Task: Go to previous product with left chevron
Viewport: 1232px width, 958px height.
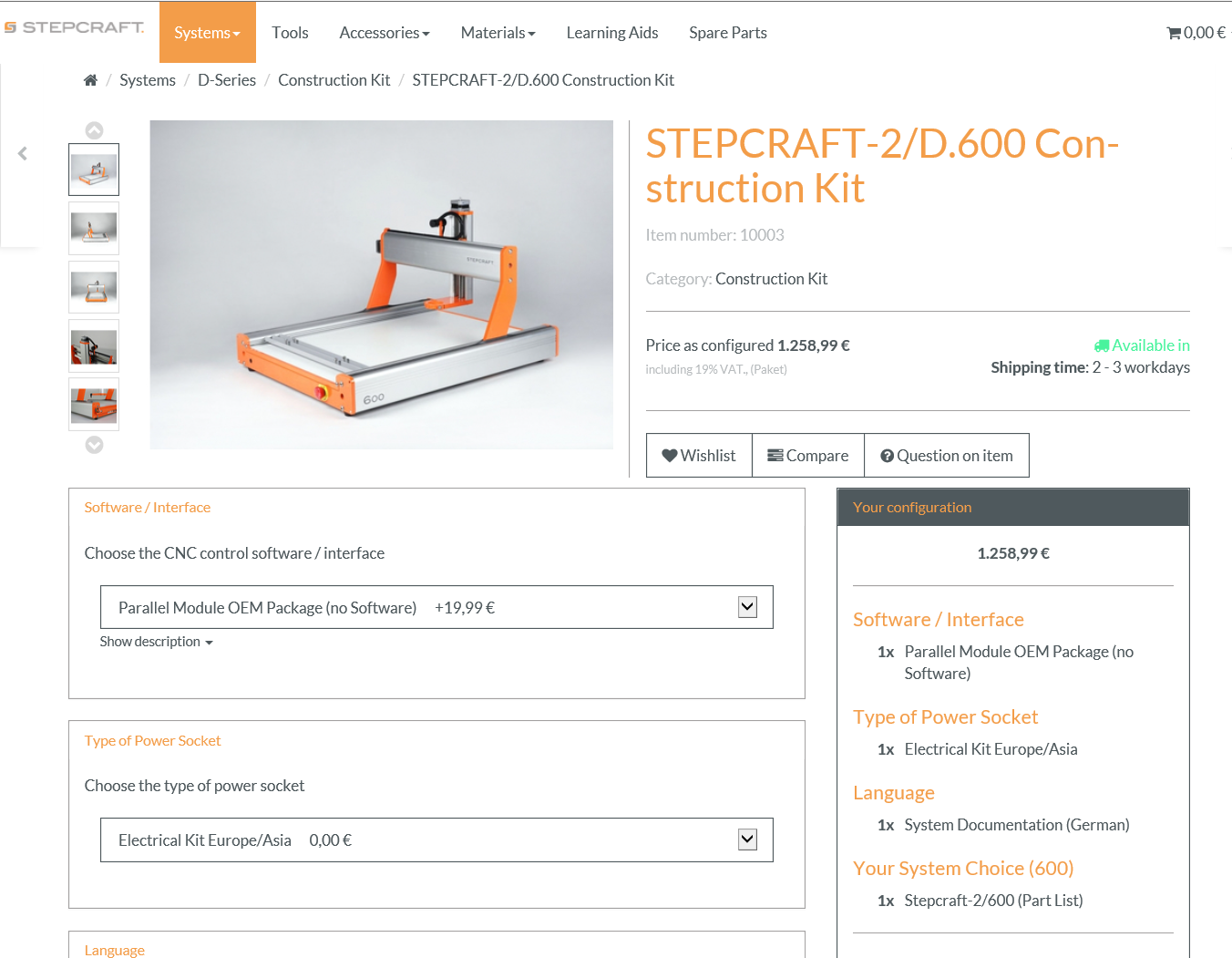Action: [x=23, y=153]
